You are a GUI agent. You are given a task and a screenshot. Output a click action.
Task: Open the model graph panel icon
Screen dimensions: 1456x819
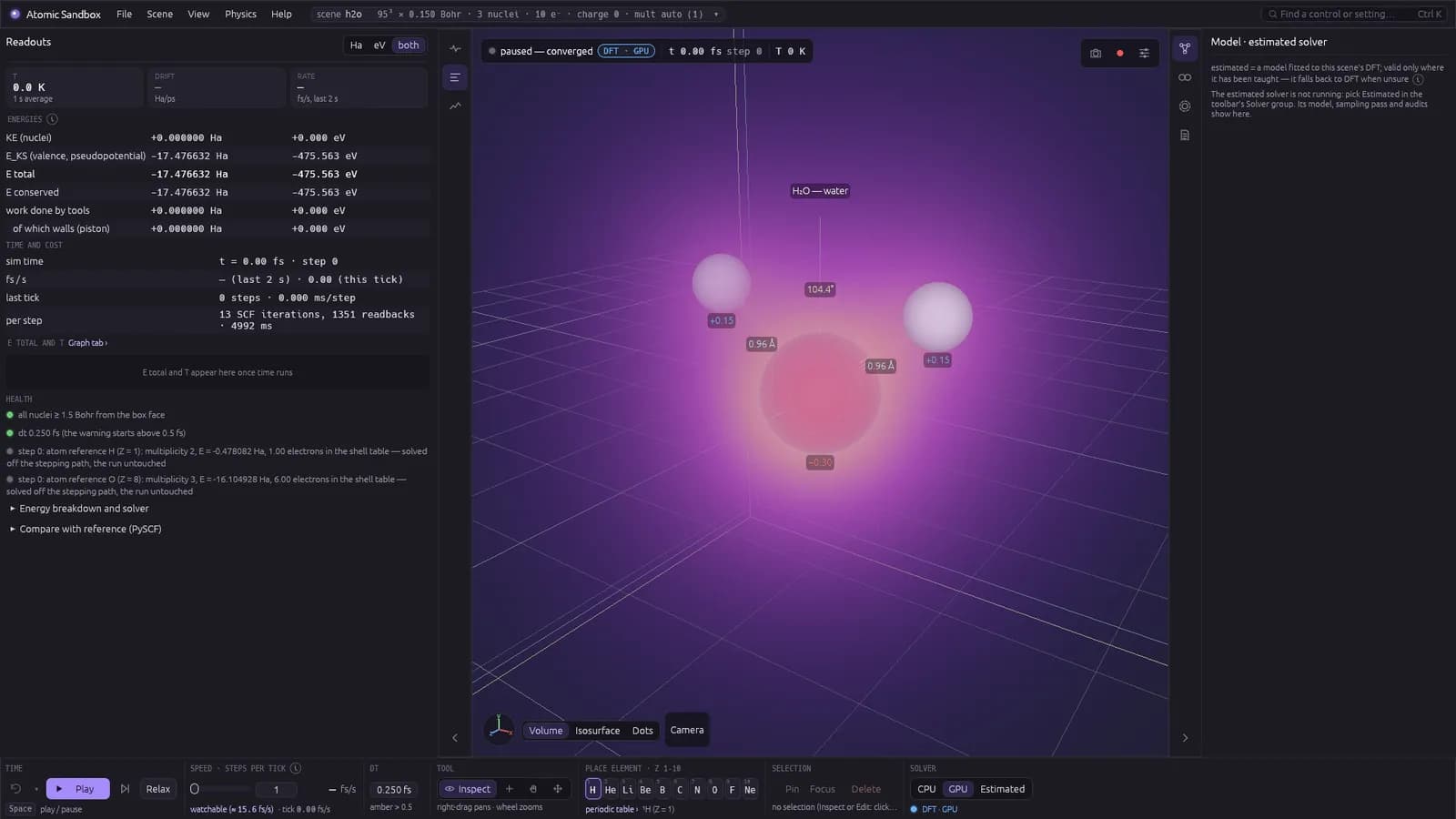pos(1185,48)
